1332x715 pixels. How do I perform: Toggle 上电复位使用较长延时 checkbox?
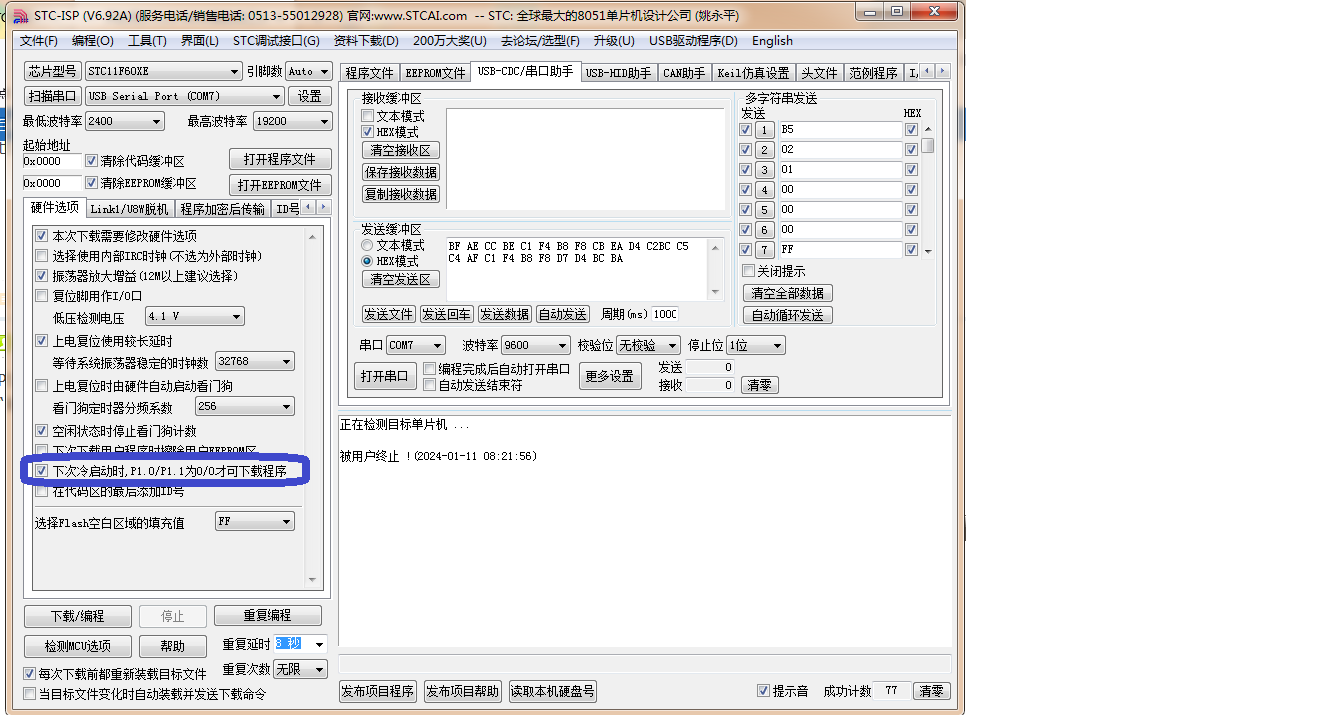click(42, 341)
